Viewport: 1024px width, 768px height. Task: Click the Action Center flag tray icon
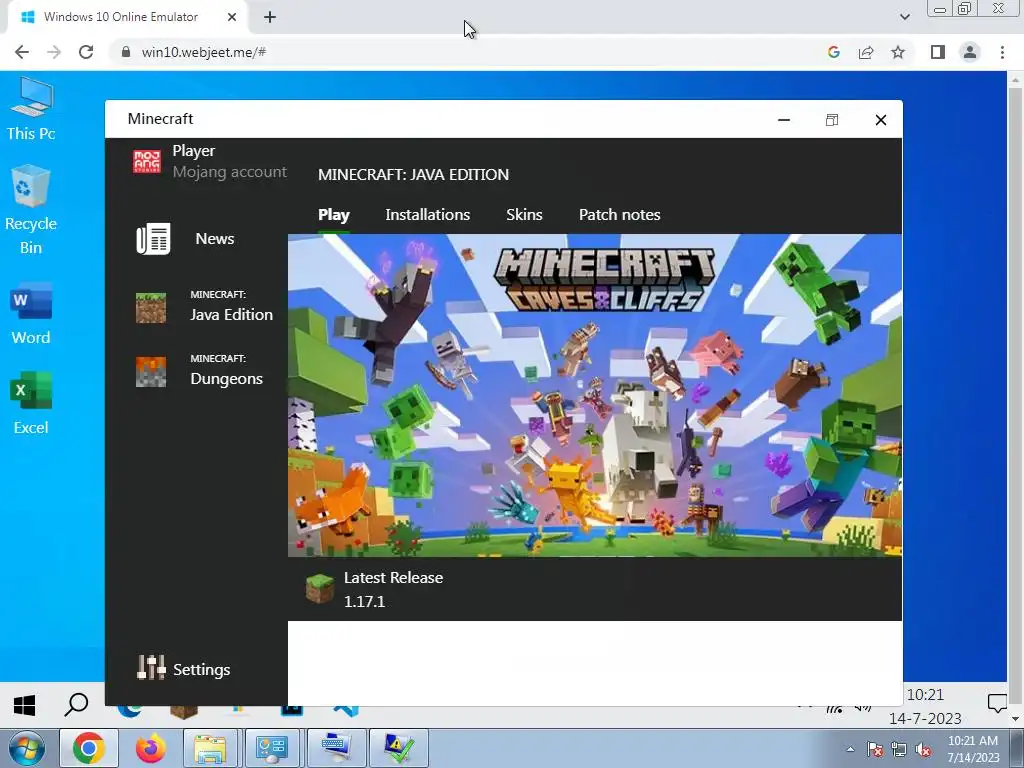(x=874, y=750)
